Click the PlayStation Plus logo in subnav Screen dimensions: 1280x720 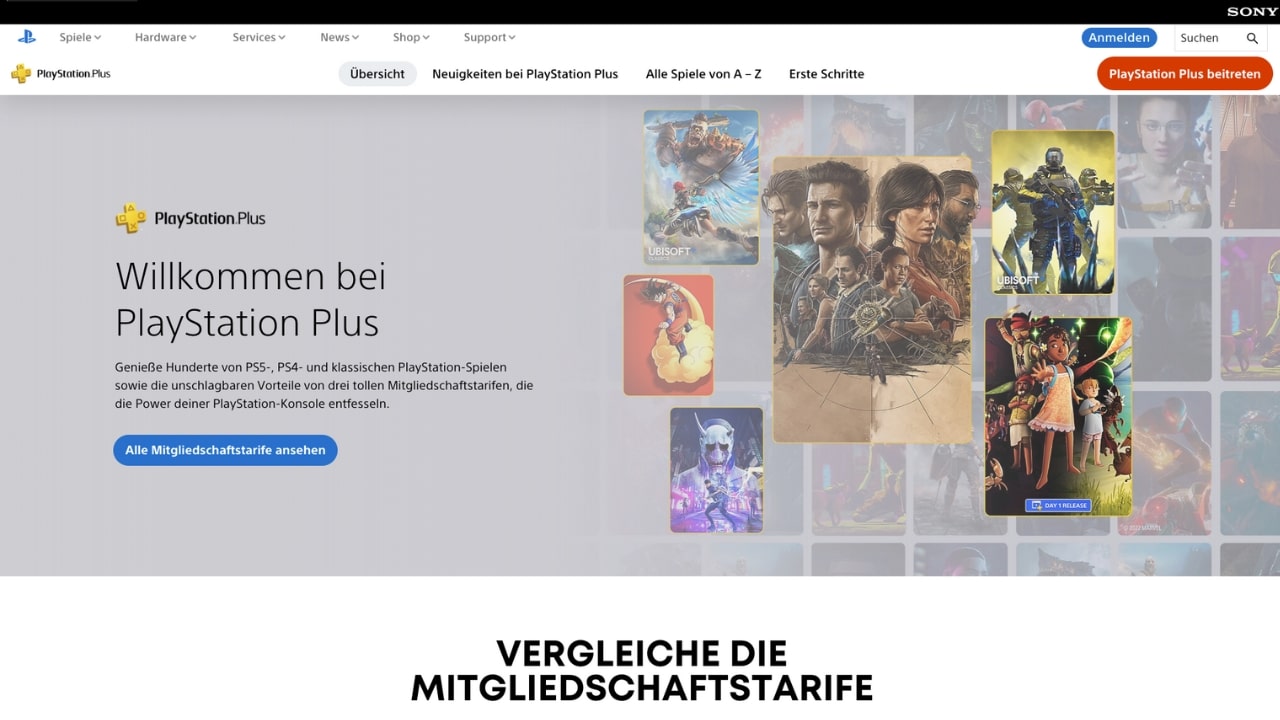(60, 74)
